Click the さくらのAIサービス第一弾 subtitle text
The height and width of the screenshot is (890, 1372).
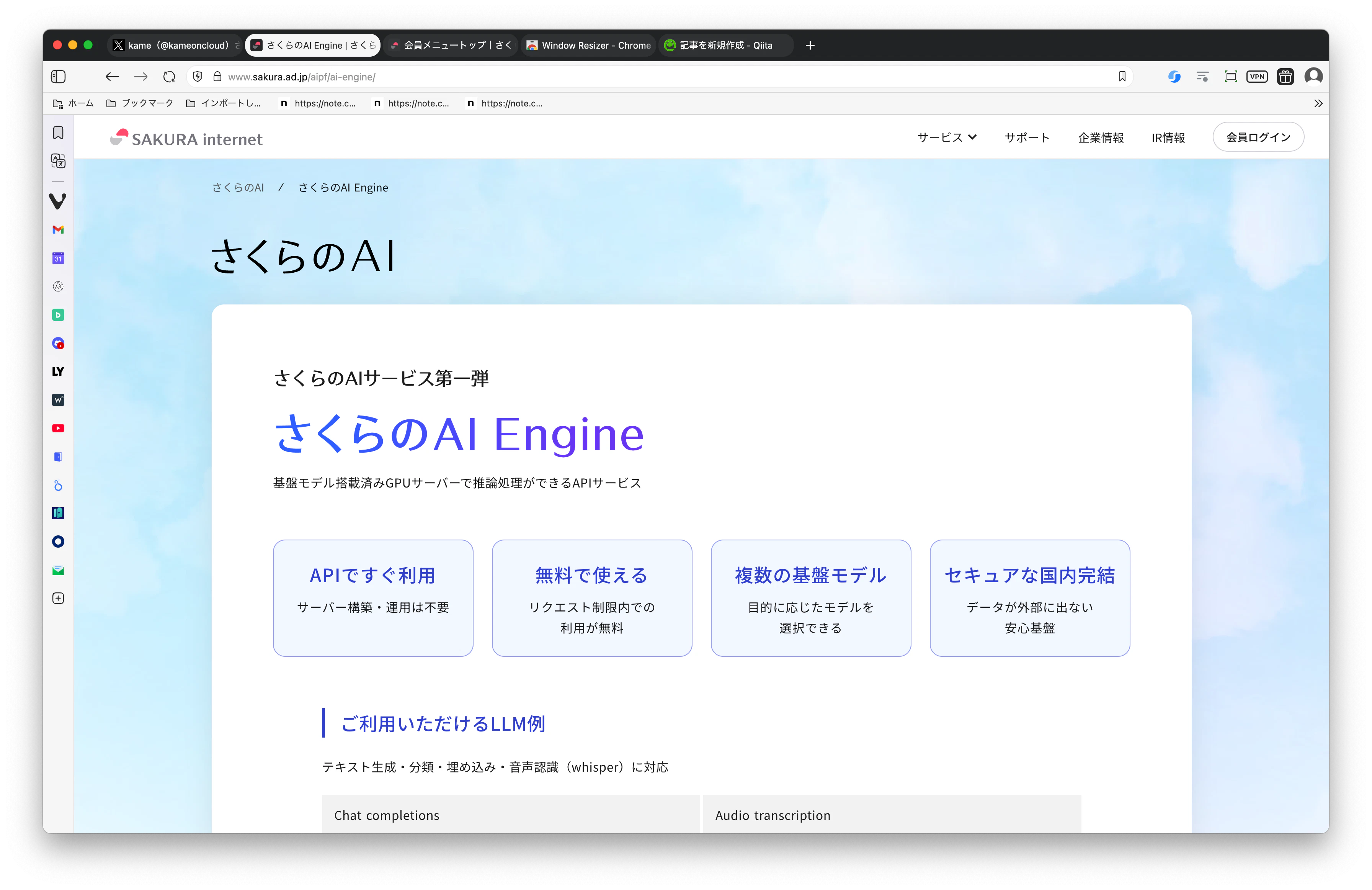pyautogui.click(x=381, y=378)
